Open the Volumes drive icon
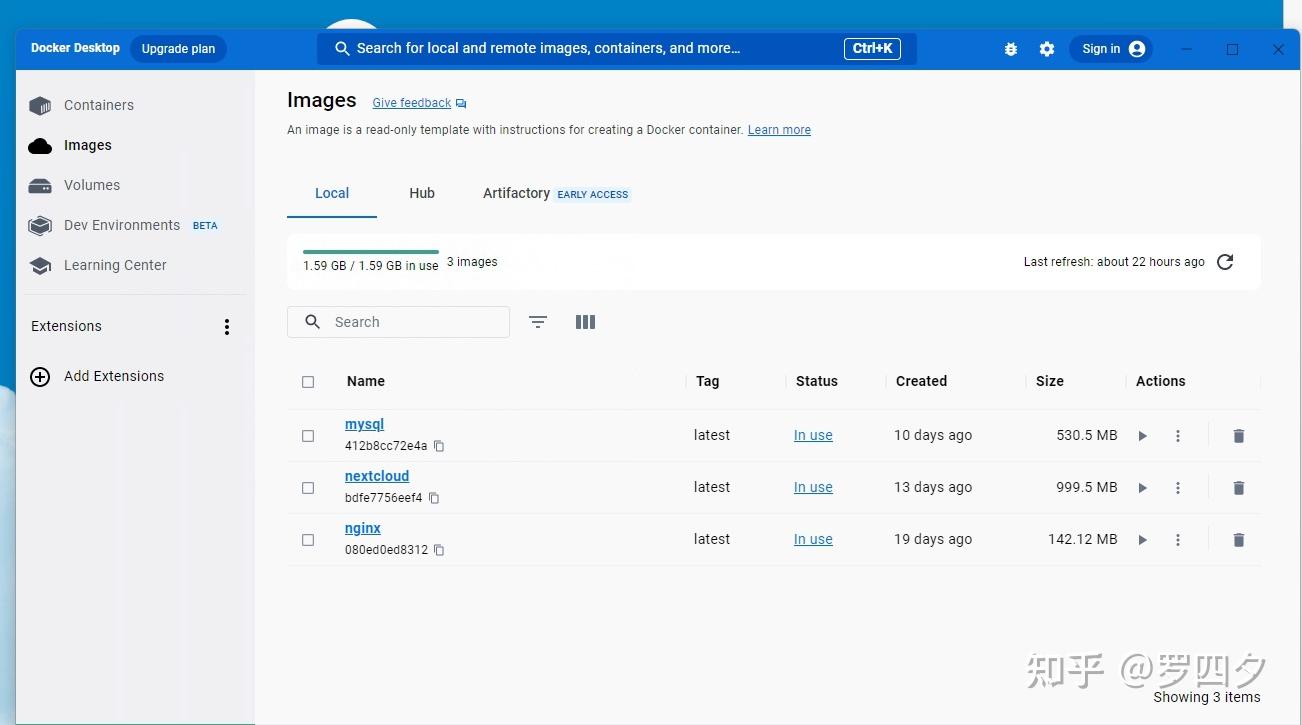The width and height of the screenshot is (1302, 725). [40, 186]
